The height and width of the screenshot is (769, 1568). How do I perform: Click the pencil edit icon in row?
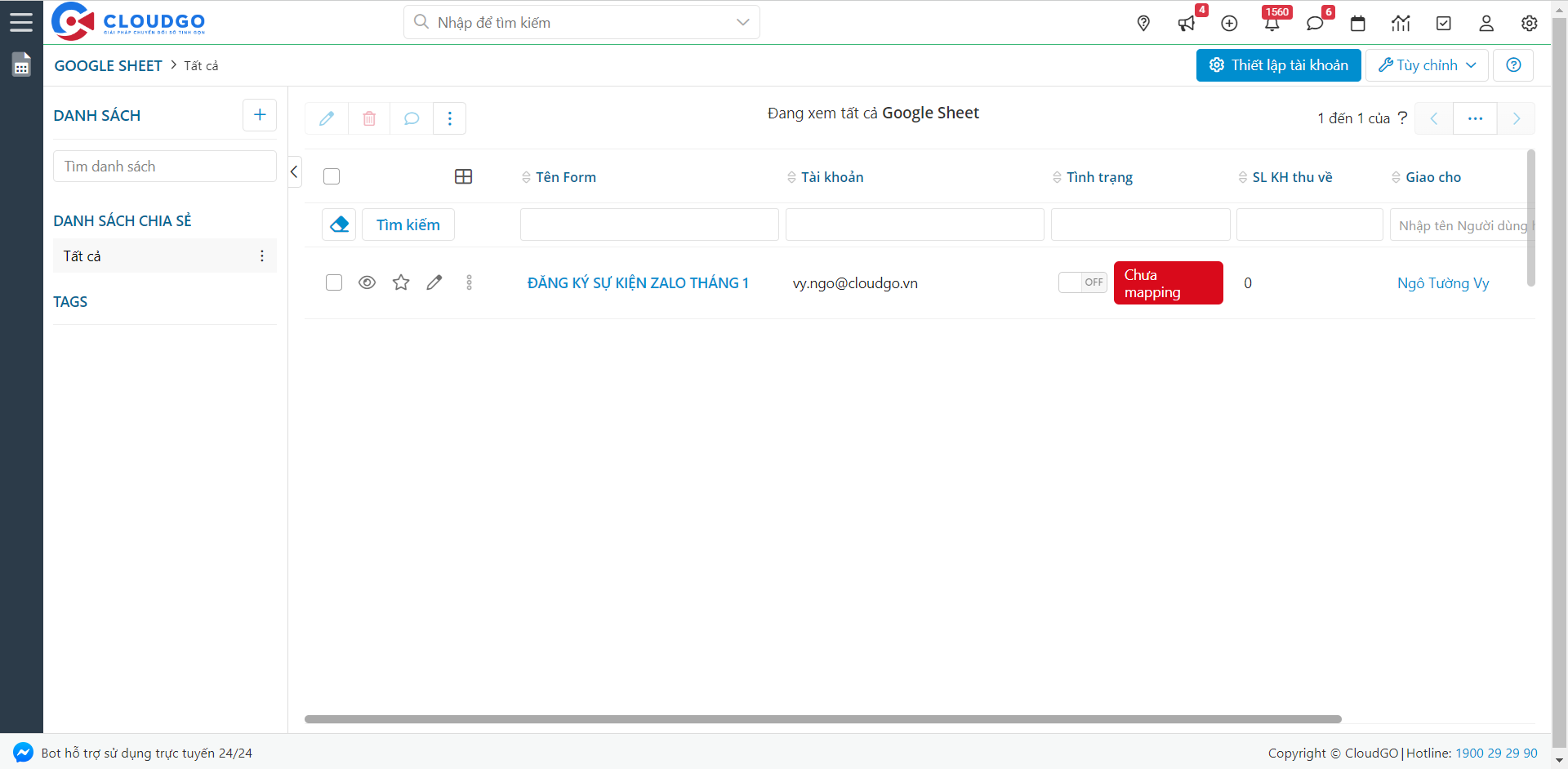(434, 282)
